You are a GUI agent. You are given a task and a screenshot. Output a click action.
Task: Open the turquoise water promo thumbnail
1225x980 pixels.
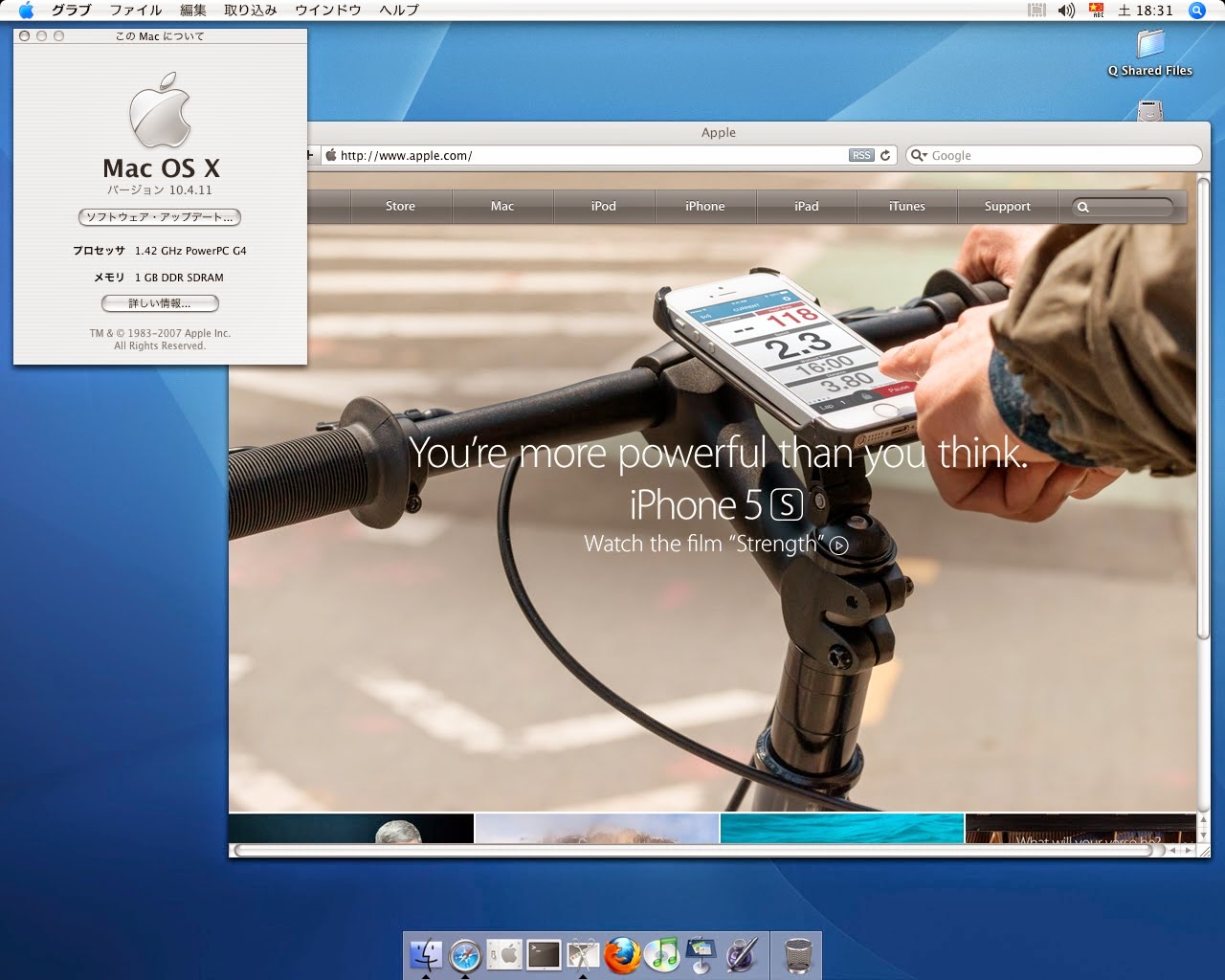(842, 828)
